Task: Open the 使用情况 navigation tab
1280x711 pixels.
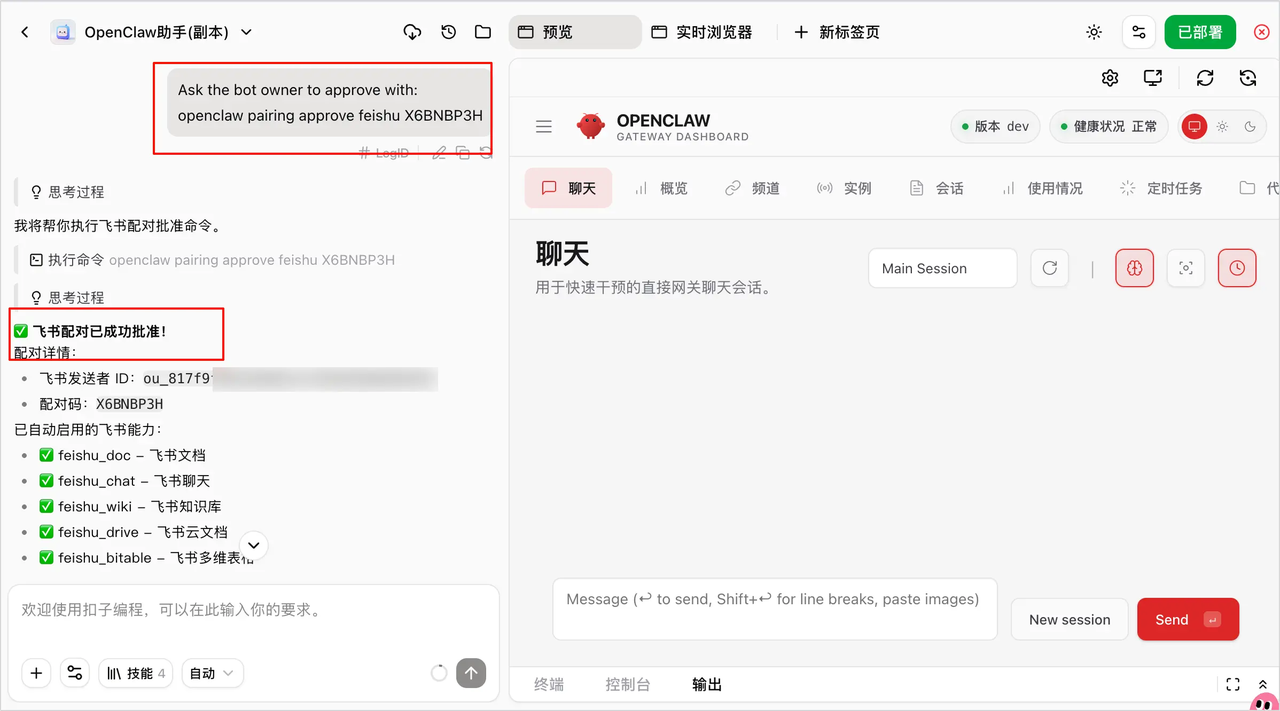Action: tap(1043, 188)
